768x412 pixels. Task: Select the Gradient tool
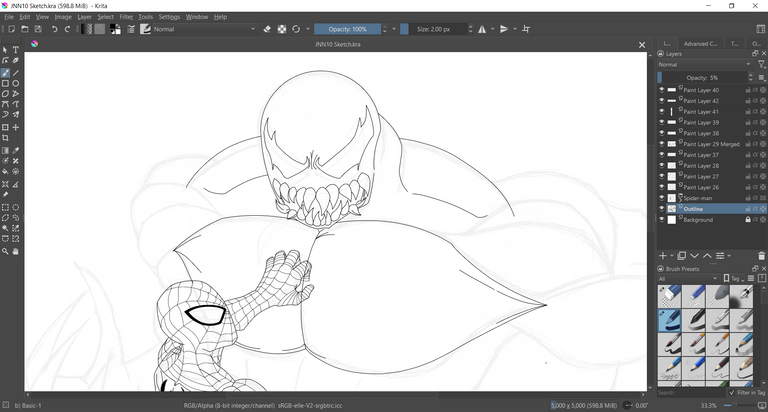click(x=5, y=150)
